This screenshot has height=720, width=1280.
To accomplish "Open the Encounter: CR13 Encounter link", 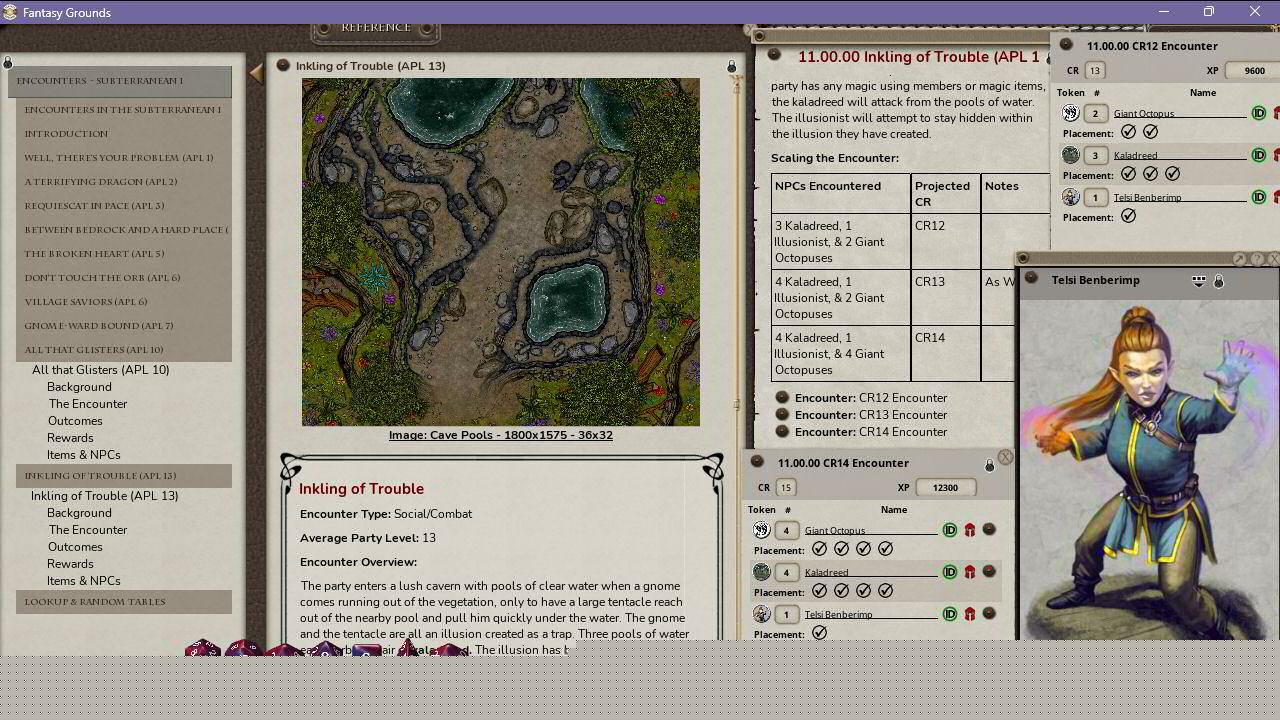I will pos(871,414).
